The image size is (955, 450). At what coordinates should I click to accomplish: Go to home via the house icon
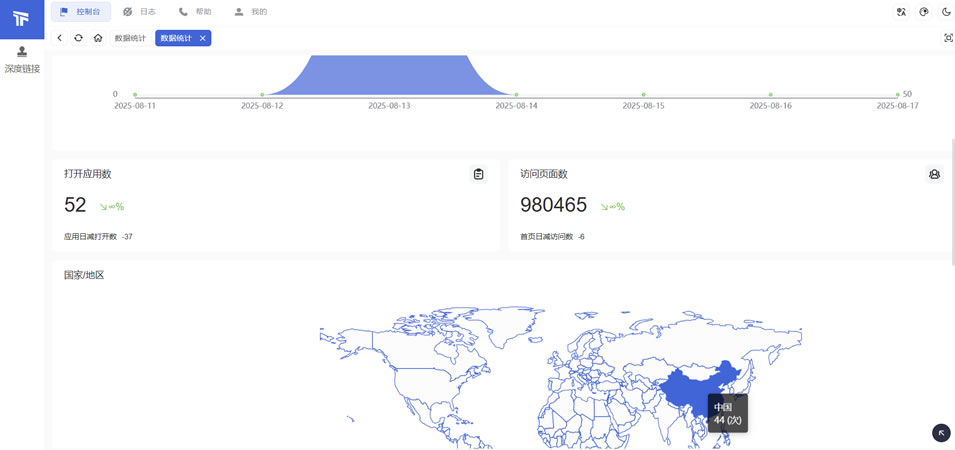click(x=97, y=38)
